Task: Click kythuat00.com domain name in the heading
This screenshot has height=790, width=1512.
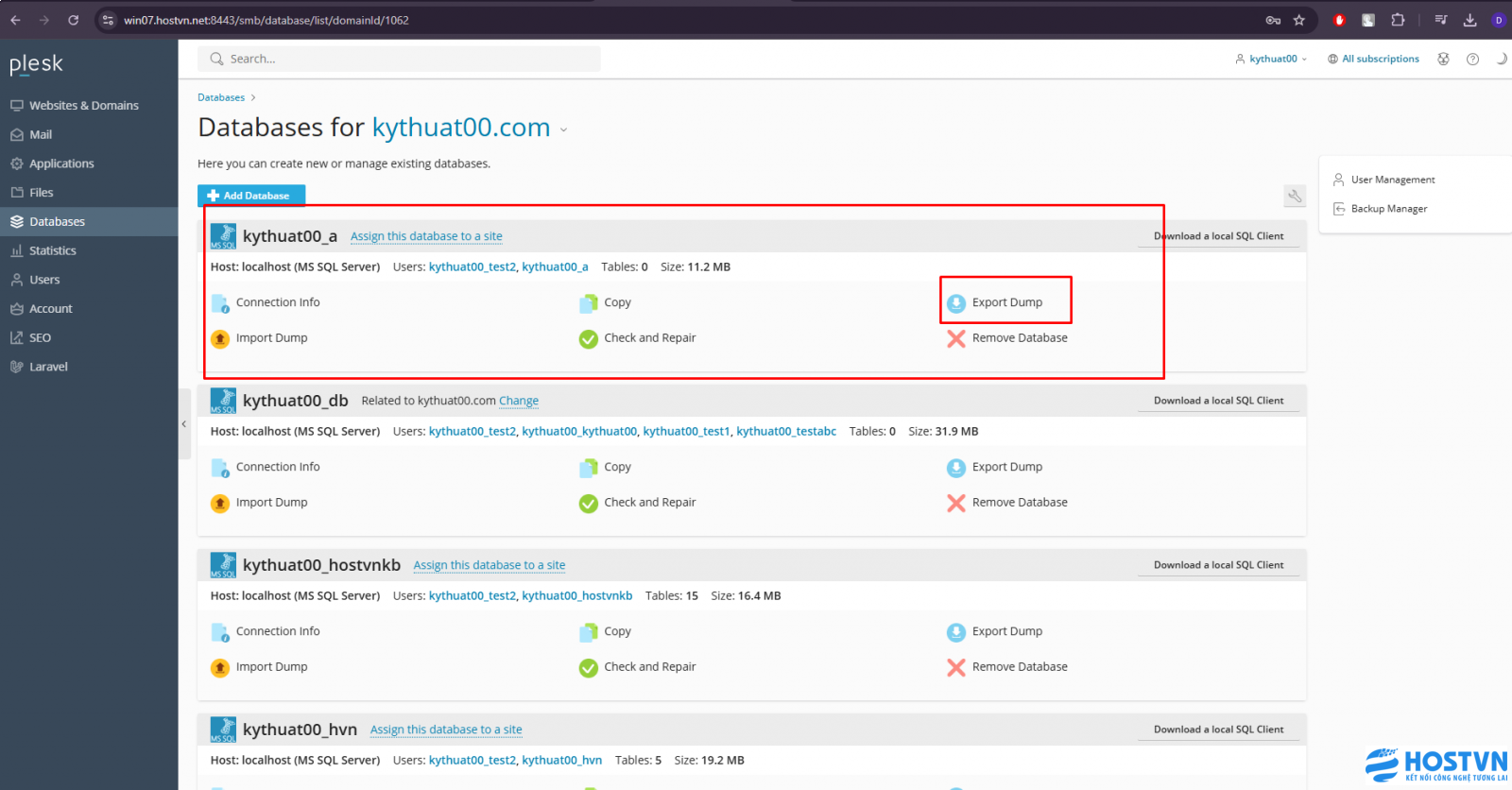Action: pyautogui.click(x=461, y=128)
